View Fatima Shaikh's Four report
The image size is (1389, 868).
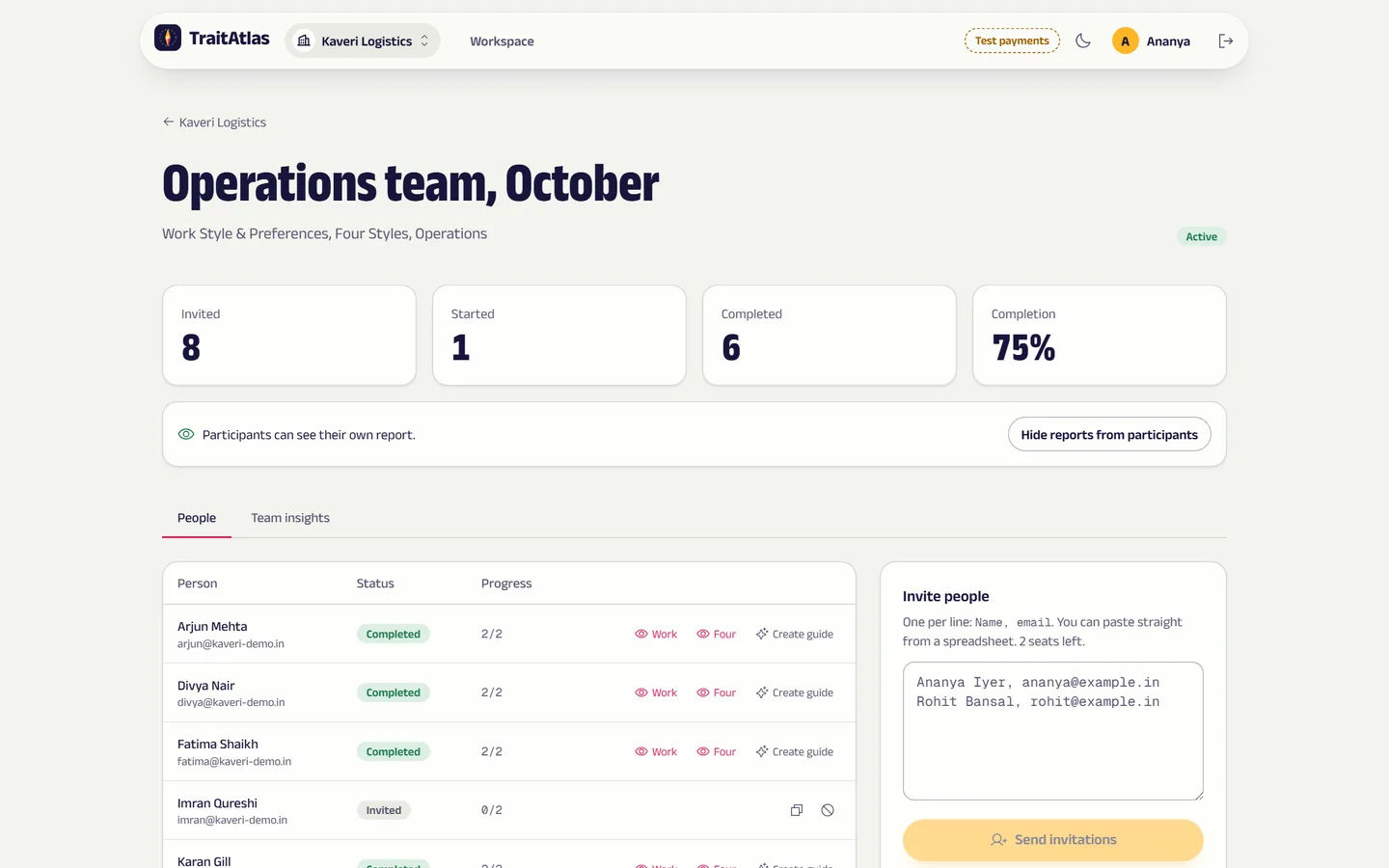point(717,752)
